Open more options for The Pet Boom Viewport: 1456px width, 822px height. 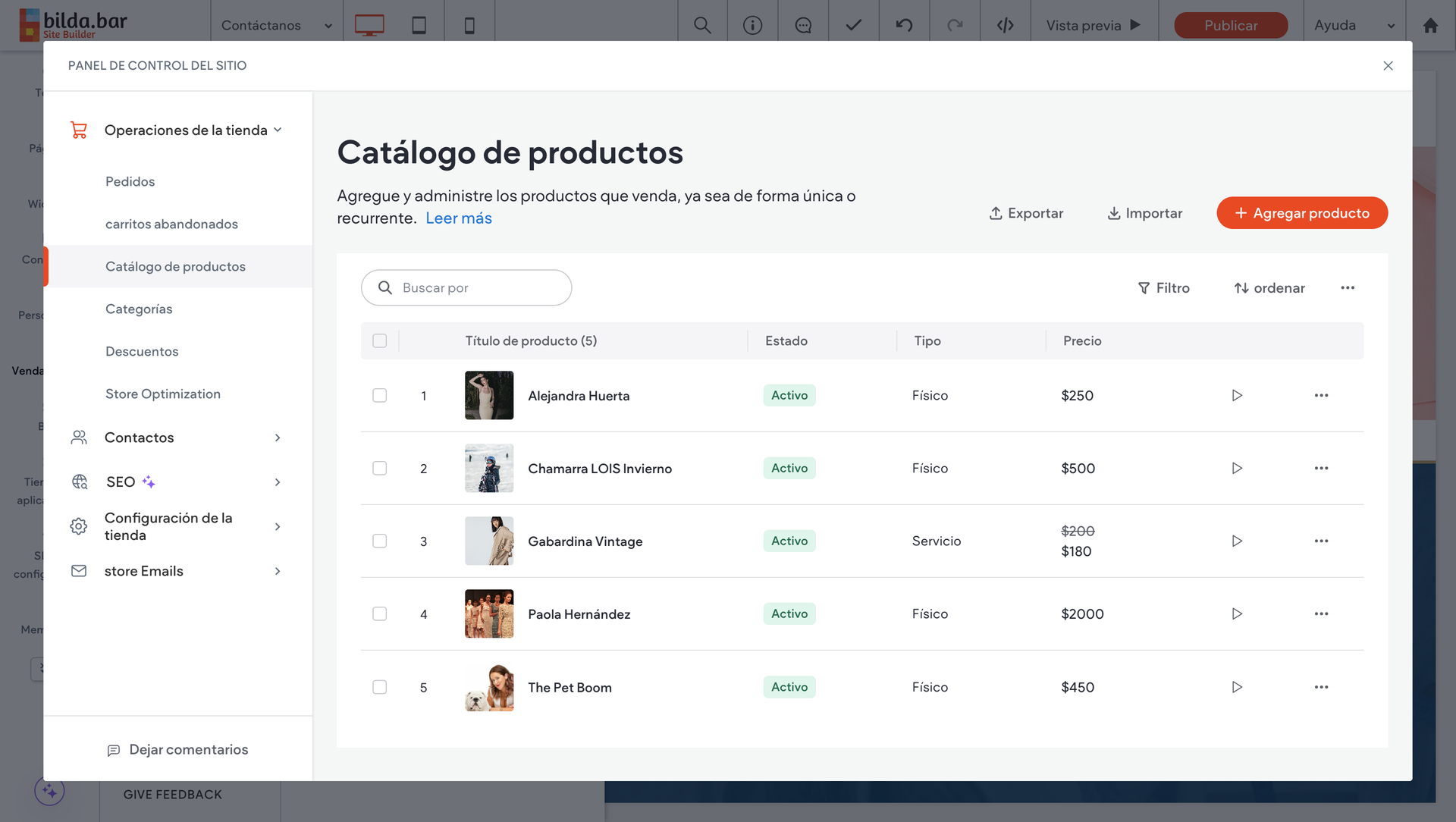pyautogui.click(x=1321, y=687)
